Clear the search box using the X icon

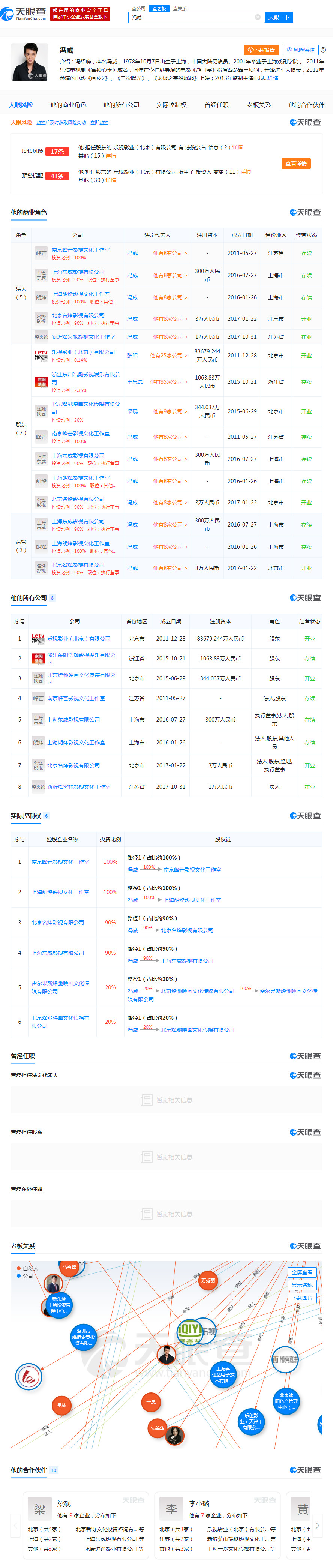point(258,17)
